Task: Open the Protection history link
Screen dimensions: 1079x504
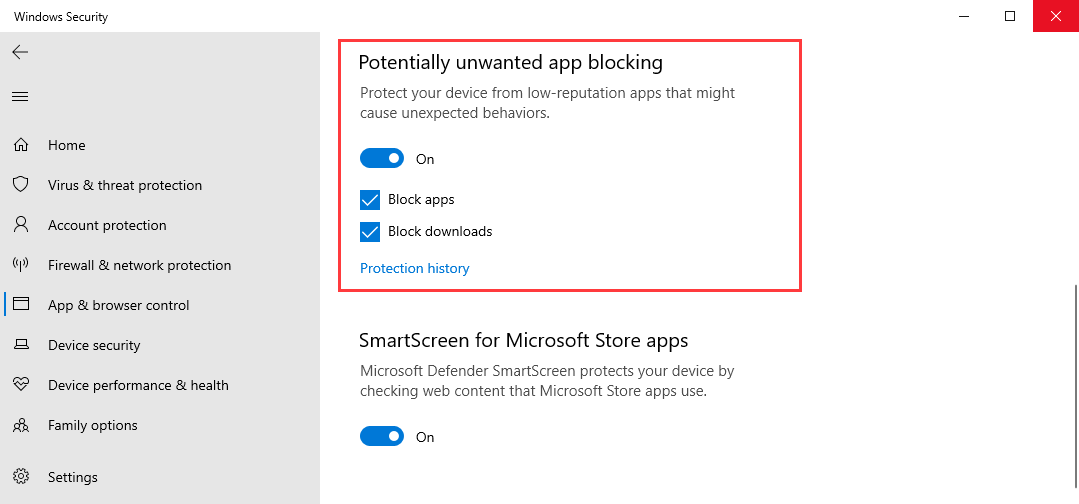Action: point(414,268)
